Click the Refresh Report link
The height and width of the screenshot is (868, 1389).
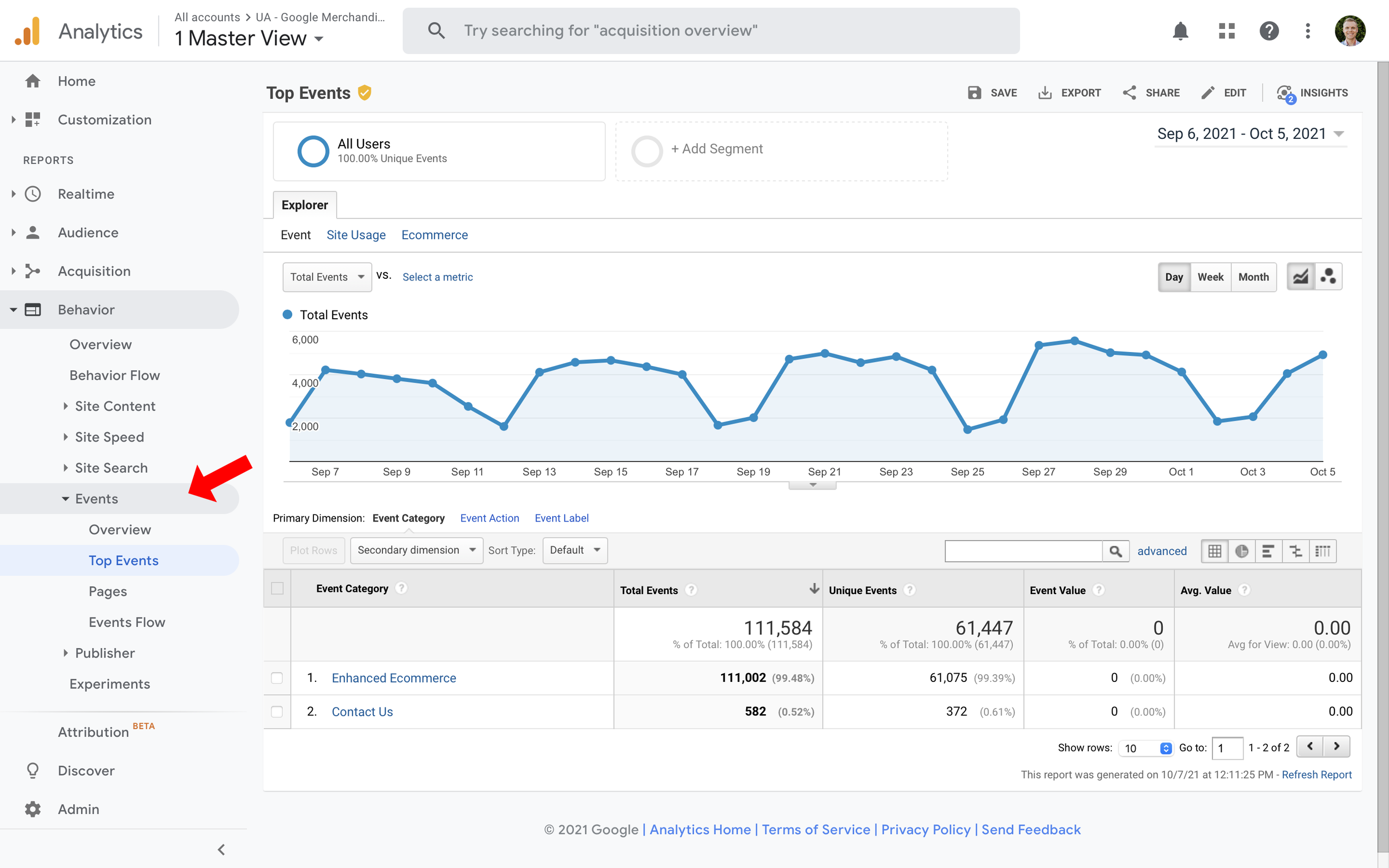(1317, 775)
